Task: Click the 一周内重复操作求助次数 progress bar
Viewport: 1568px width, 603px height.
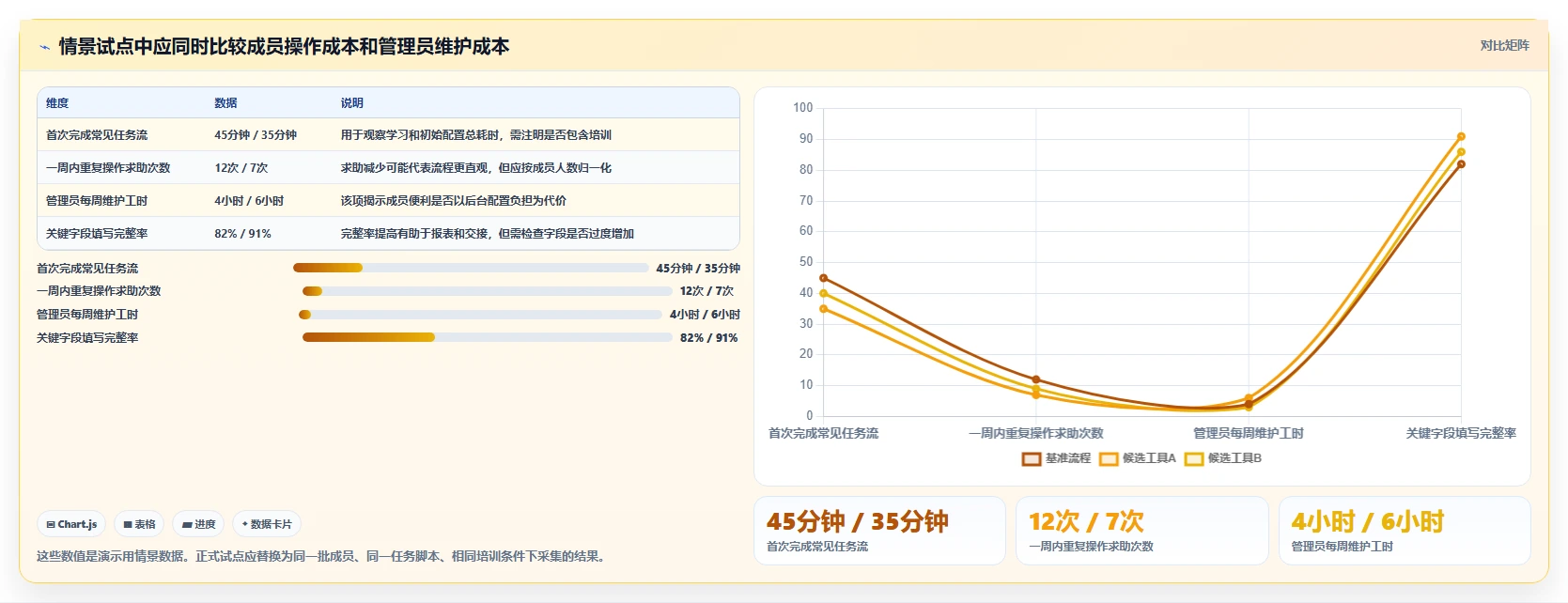Action: tap(487, 291)
